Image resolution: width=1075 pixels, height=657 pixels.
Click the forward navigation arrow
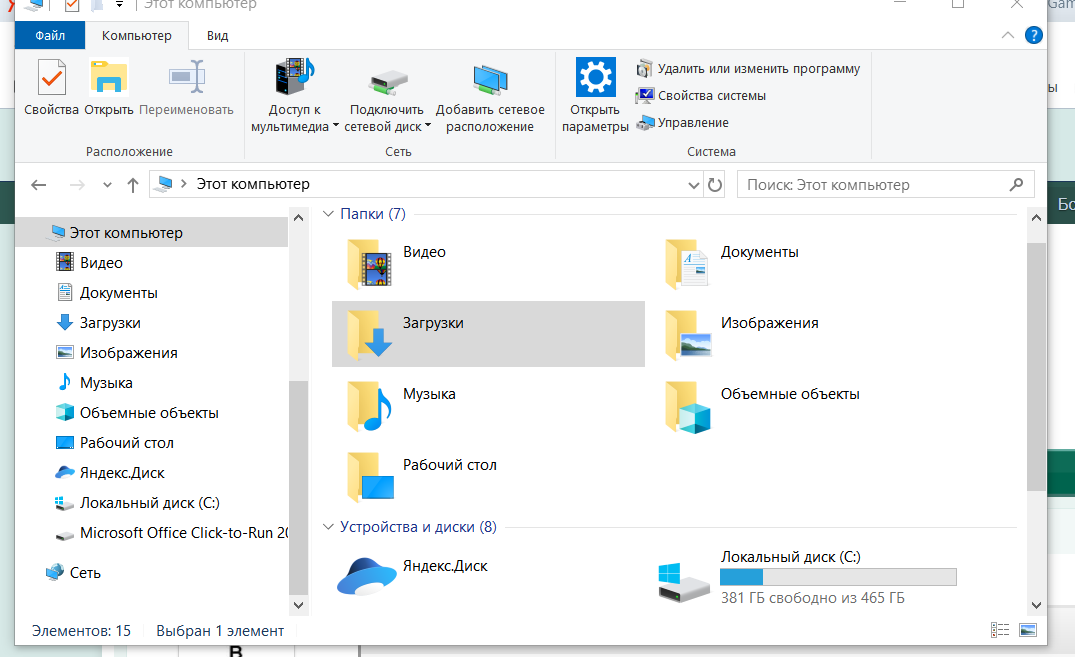click(77, 184)
